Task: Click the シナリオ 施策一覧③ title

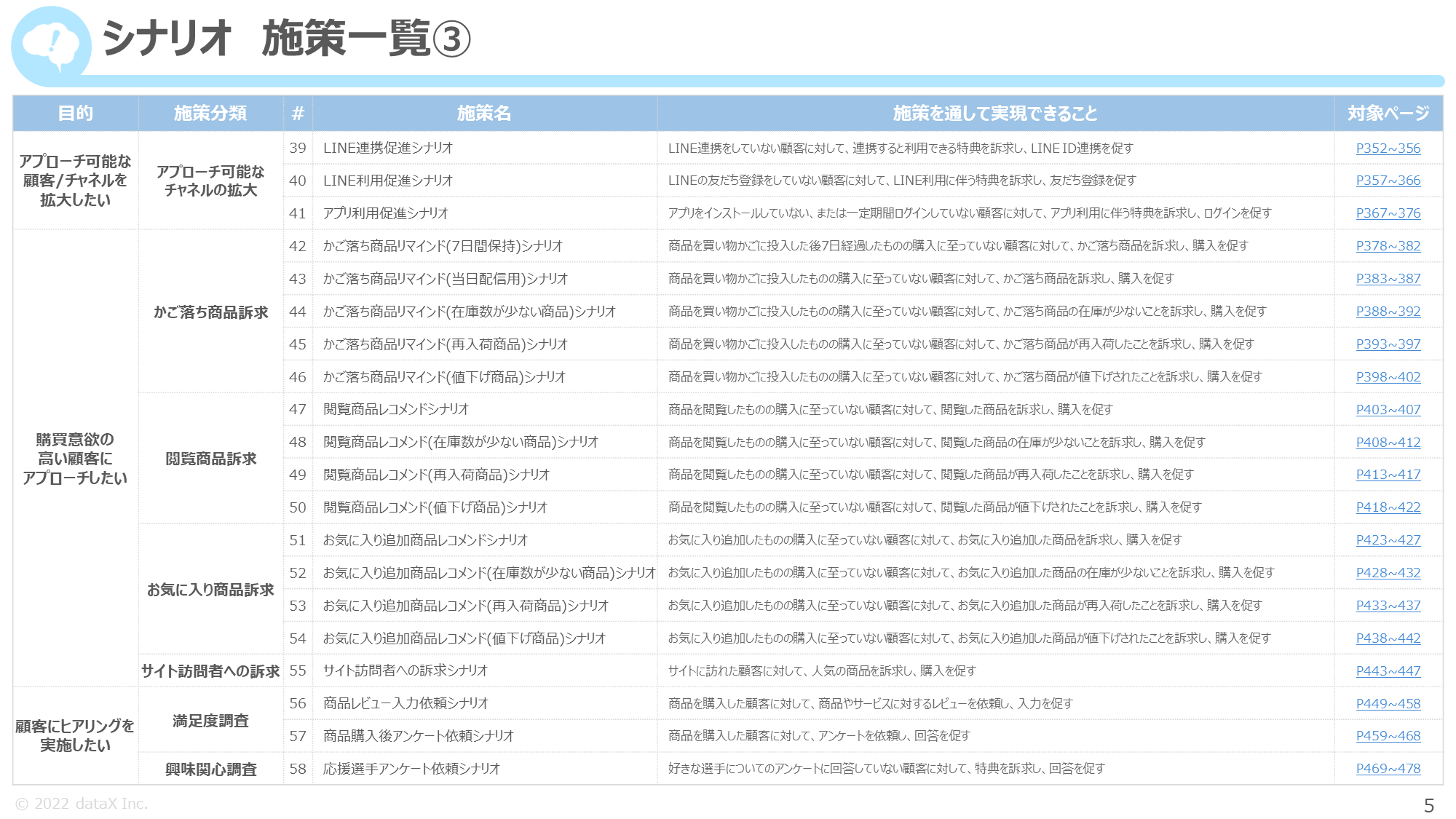Action: pyautogui.click(x=286, y=39)
